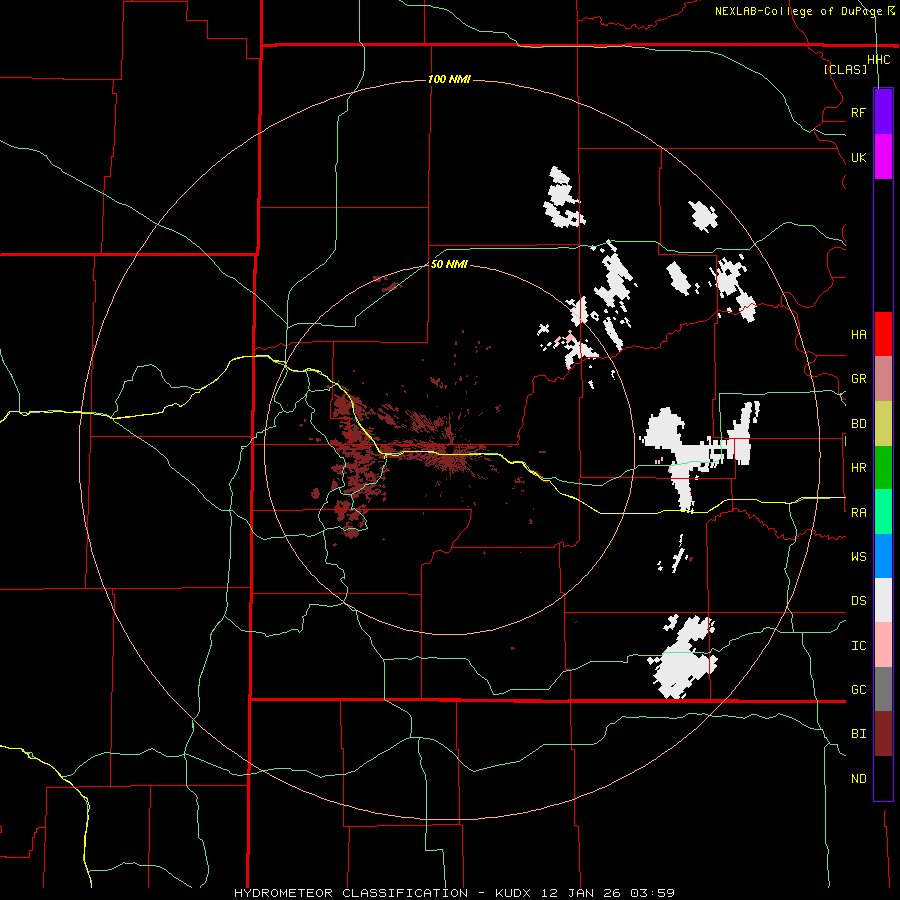Click the RA legend label
Image resolution: width=900 pixels, height=900 pixels.
[858, 513]
